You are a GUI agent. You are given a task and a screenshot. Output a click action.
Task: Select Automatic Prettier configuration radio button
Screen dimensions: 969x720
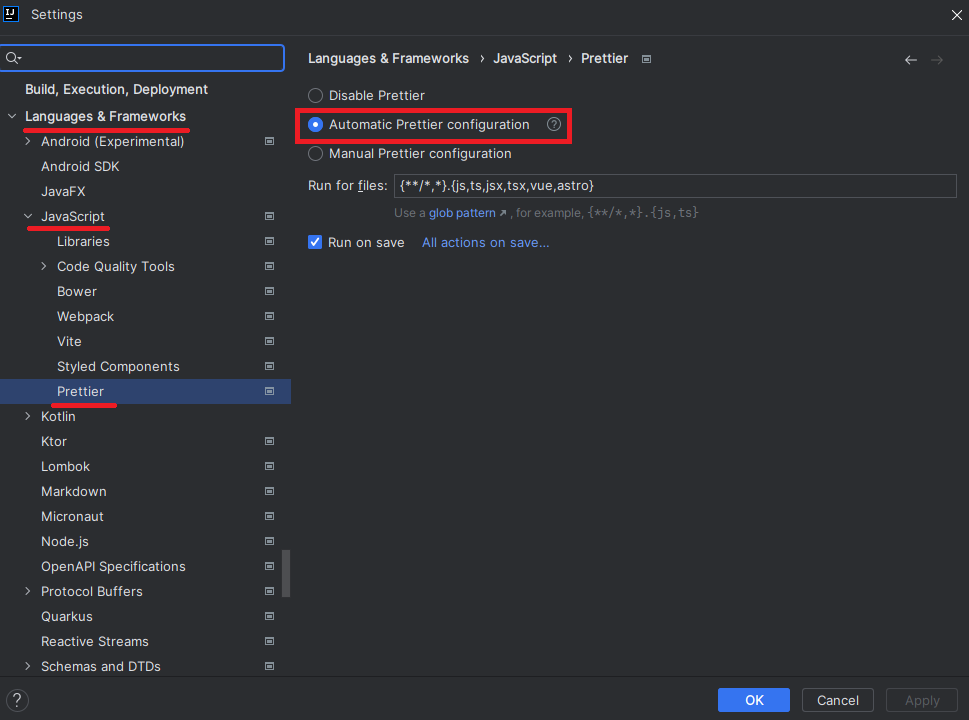(315, 125)
